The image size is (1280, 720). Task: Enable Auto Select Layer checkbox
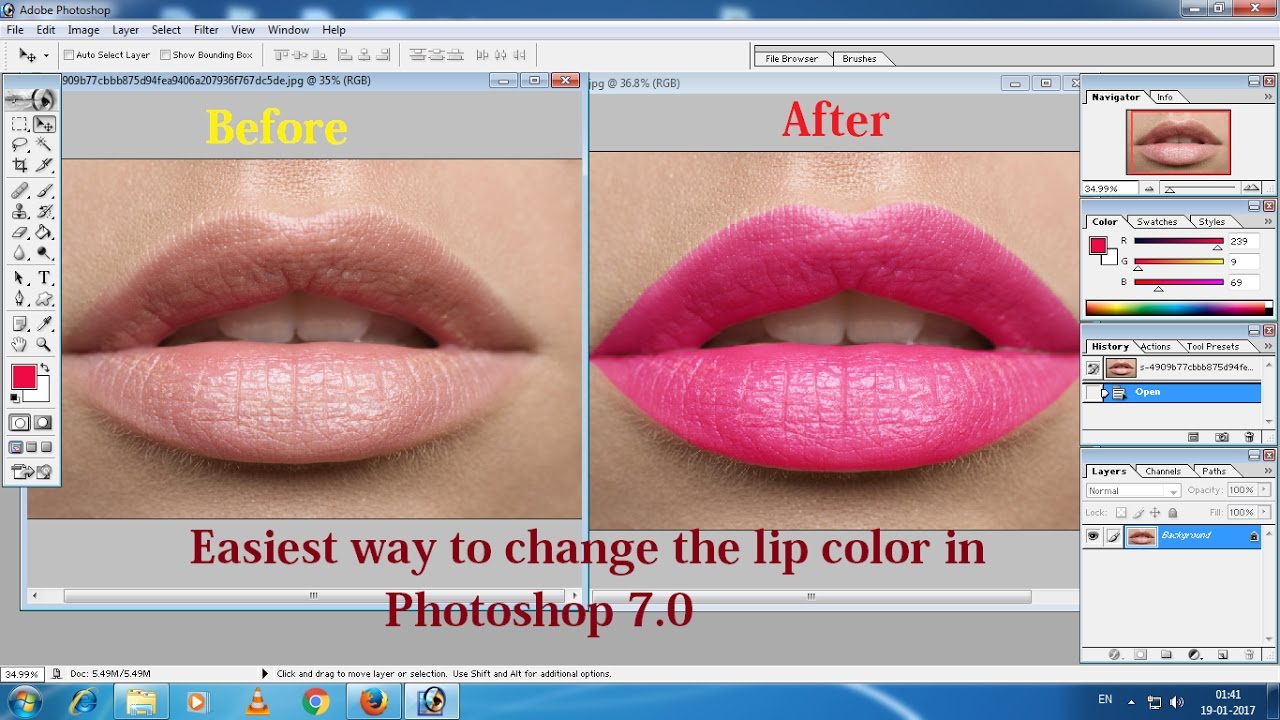coord(69,55)
